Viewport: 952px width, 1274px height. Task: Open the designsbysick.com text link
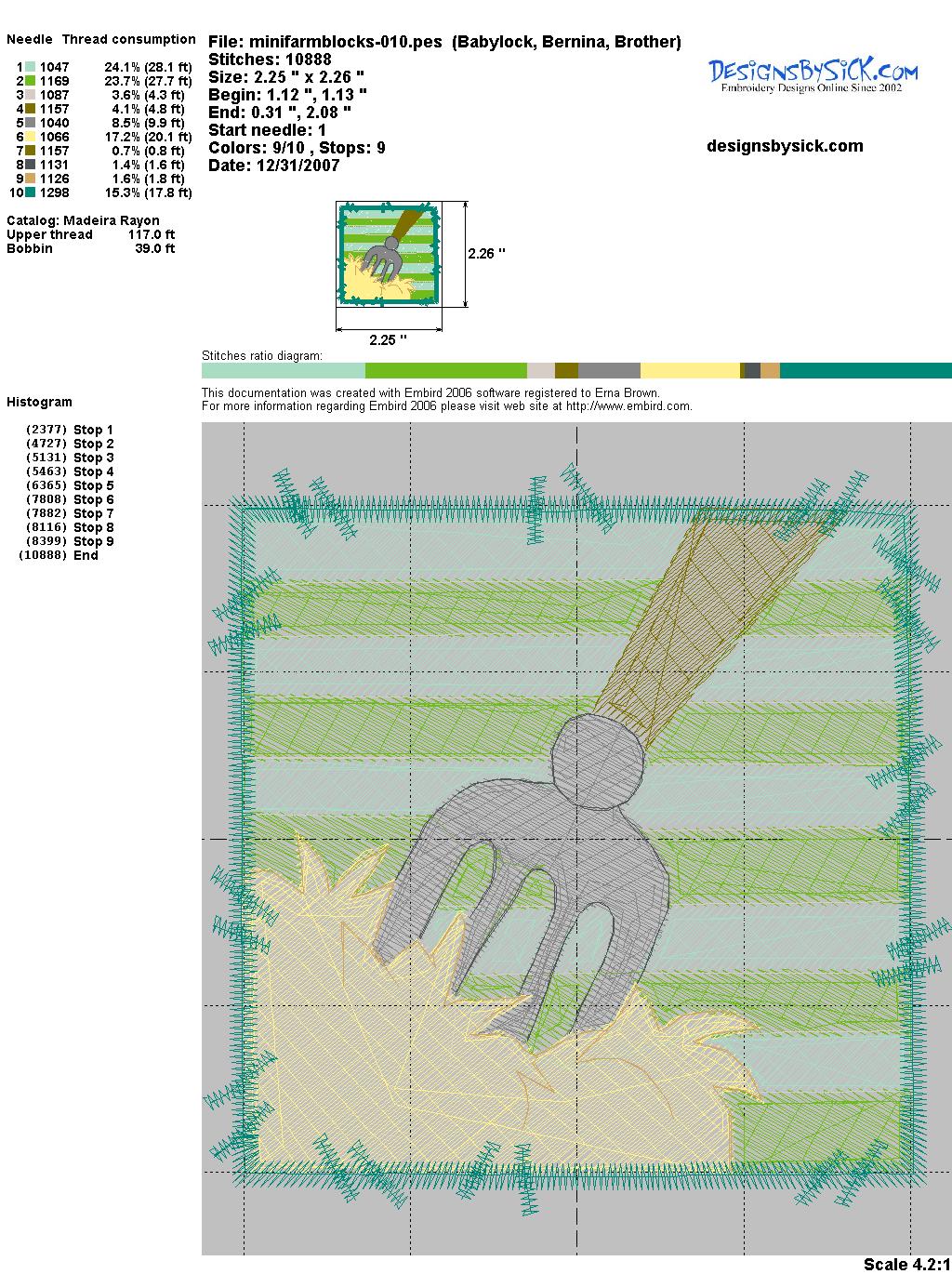tap(785, 146)
